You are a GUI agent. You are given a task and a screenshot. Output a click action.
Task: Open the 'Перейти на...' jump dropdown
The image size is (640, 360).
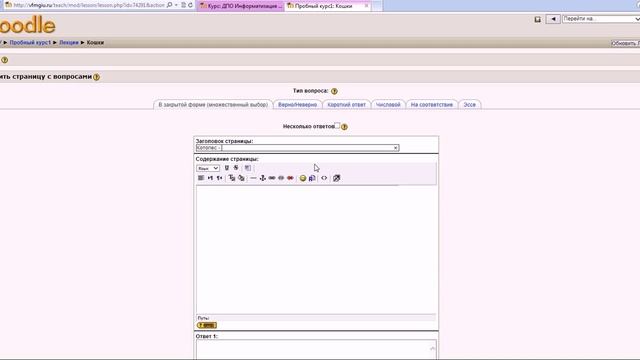[x=601, y=19]
